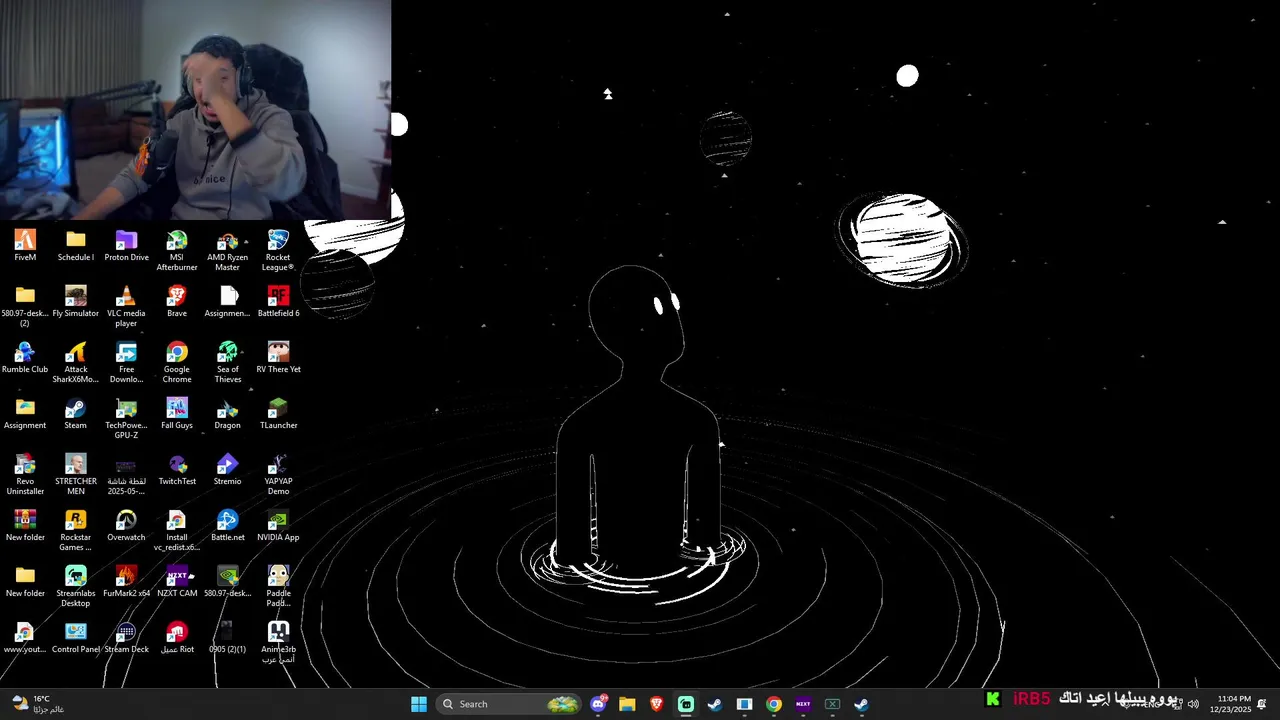Open the Assignmen... document file
This screenshot has width=1280, height=720.
tap(228, 302)
